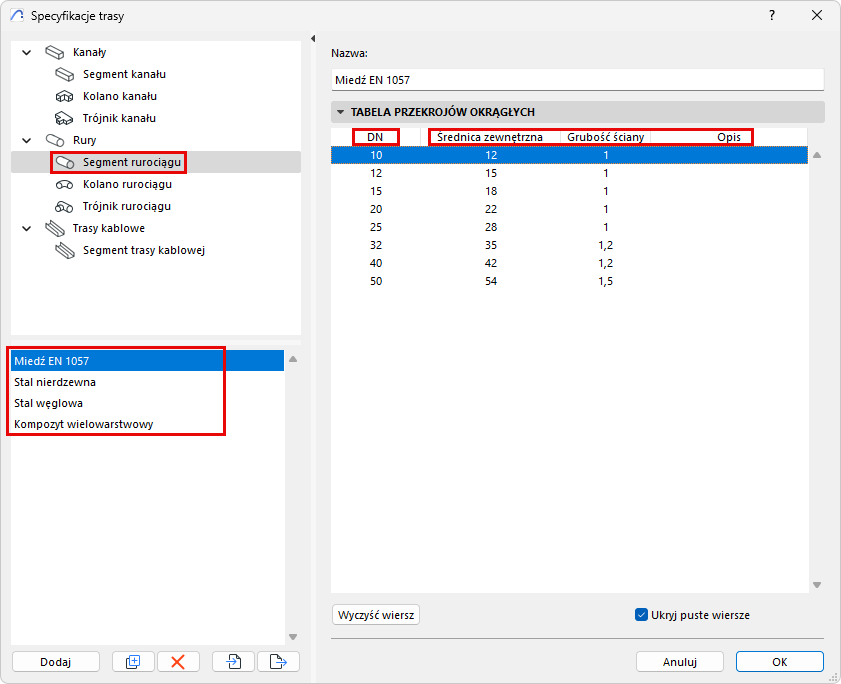Cancel the dialog with Anuluj
Image resolution: width=841 pixels, height=684 pixels.
[680, 661]
